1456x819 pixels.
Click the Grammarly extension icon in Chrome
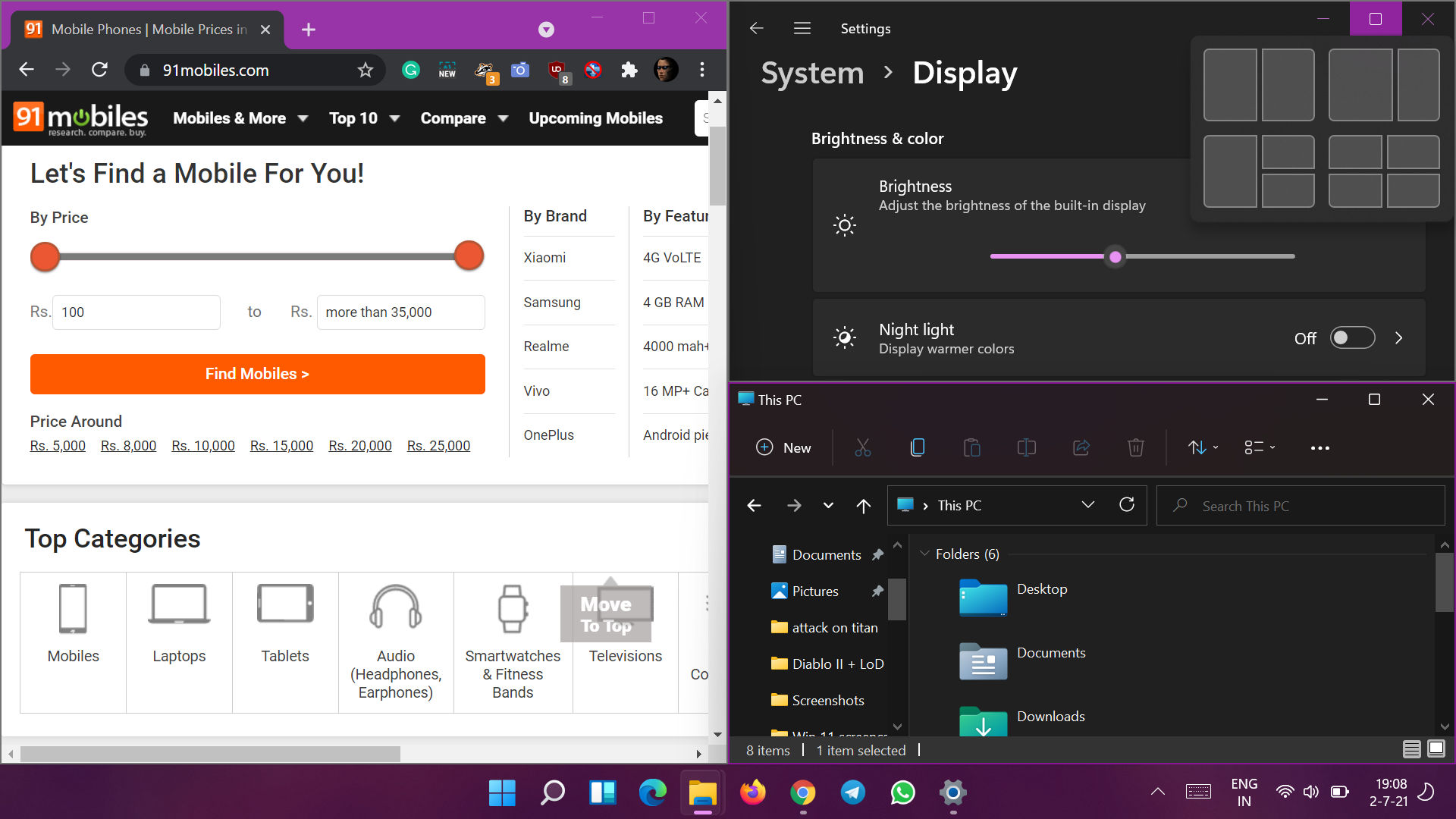tap(410, 71)
